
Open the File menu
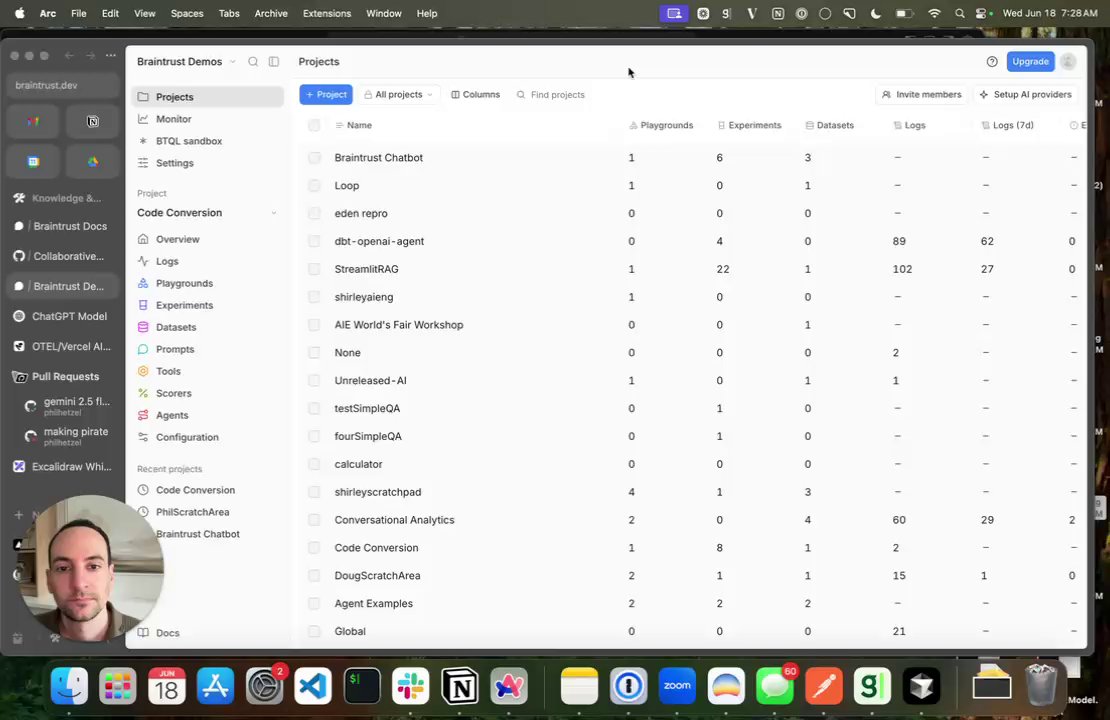[79, 13]
